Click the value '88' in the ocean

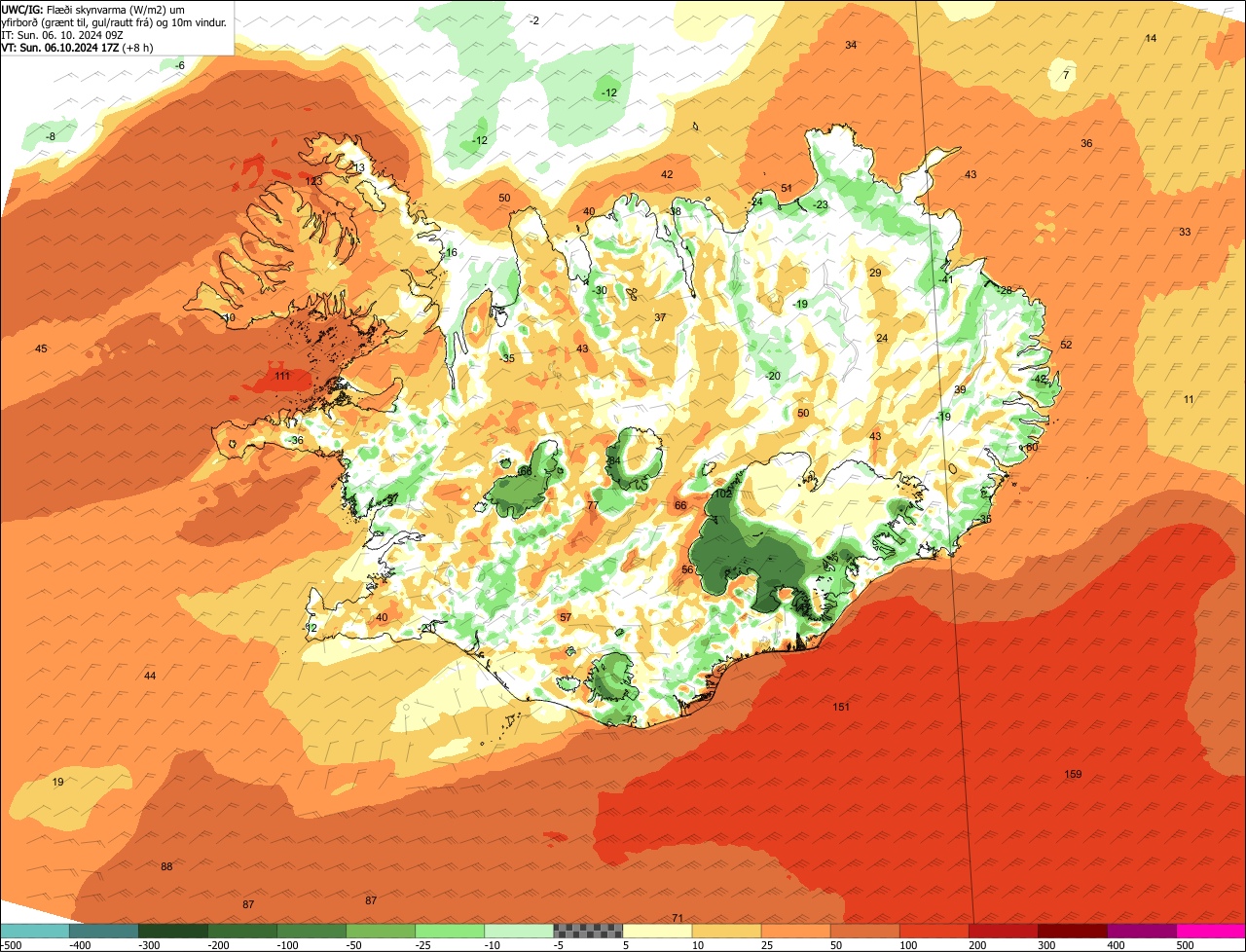click(x=166, y=866)
